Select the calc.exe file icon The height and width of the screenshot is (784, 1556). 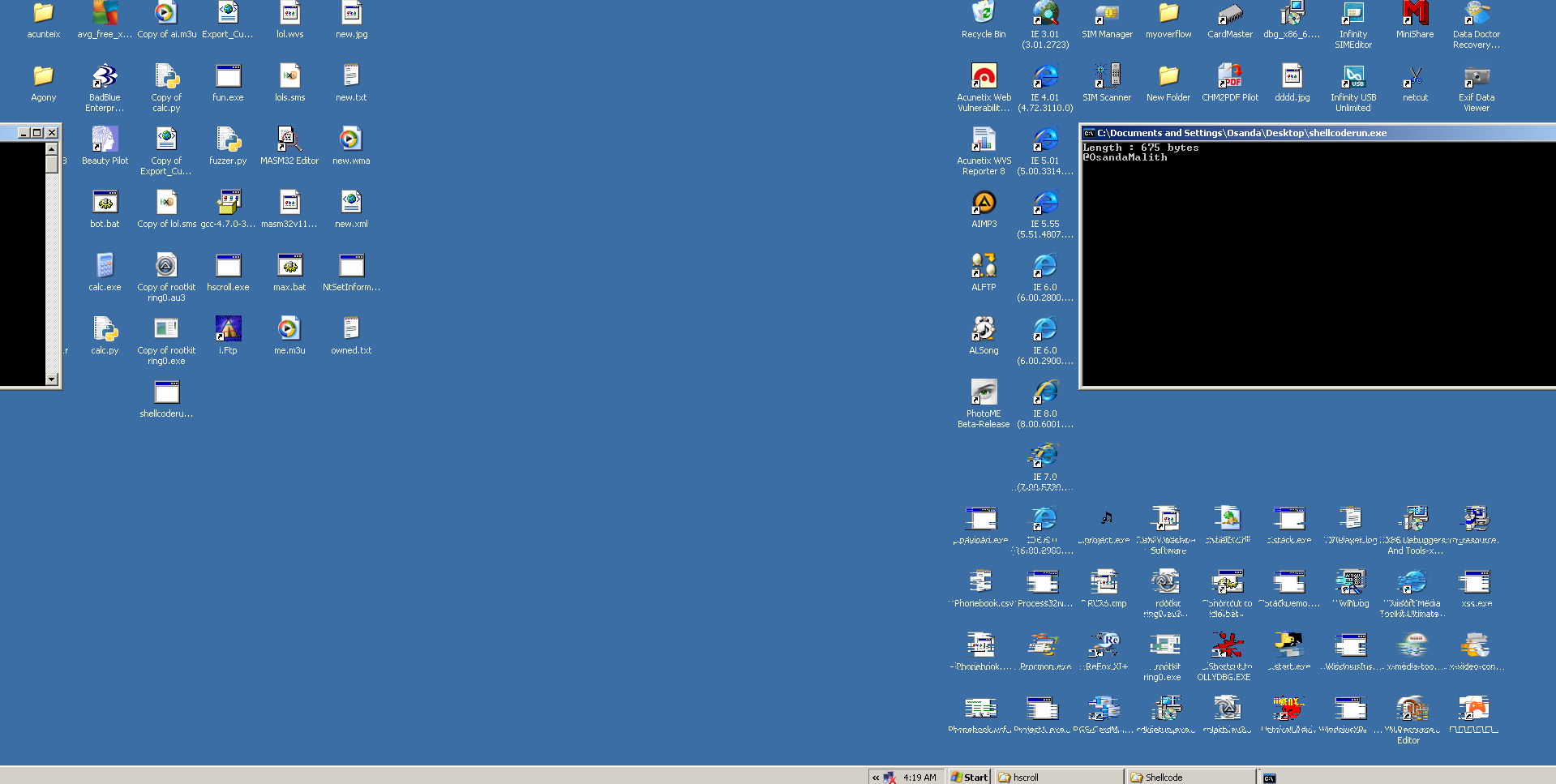[x=105, y=266]
